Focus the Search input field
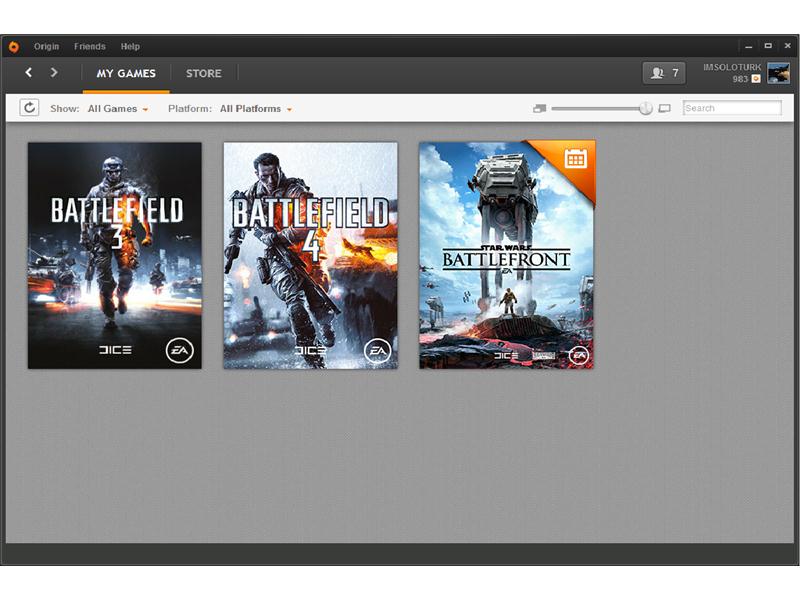Screen dimensions: 800x600 [x=732, y=108]
